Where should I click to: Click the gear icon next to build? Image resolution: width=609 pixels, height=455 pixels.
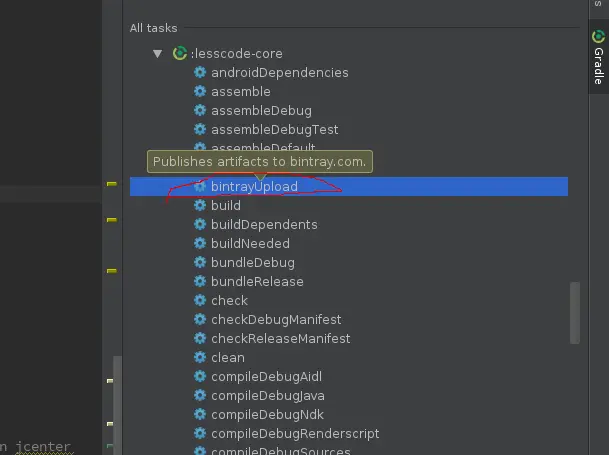tap(200, 205)
